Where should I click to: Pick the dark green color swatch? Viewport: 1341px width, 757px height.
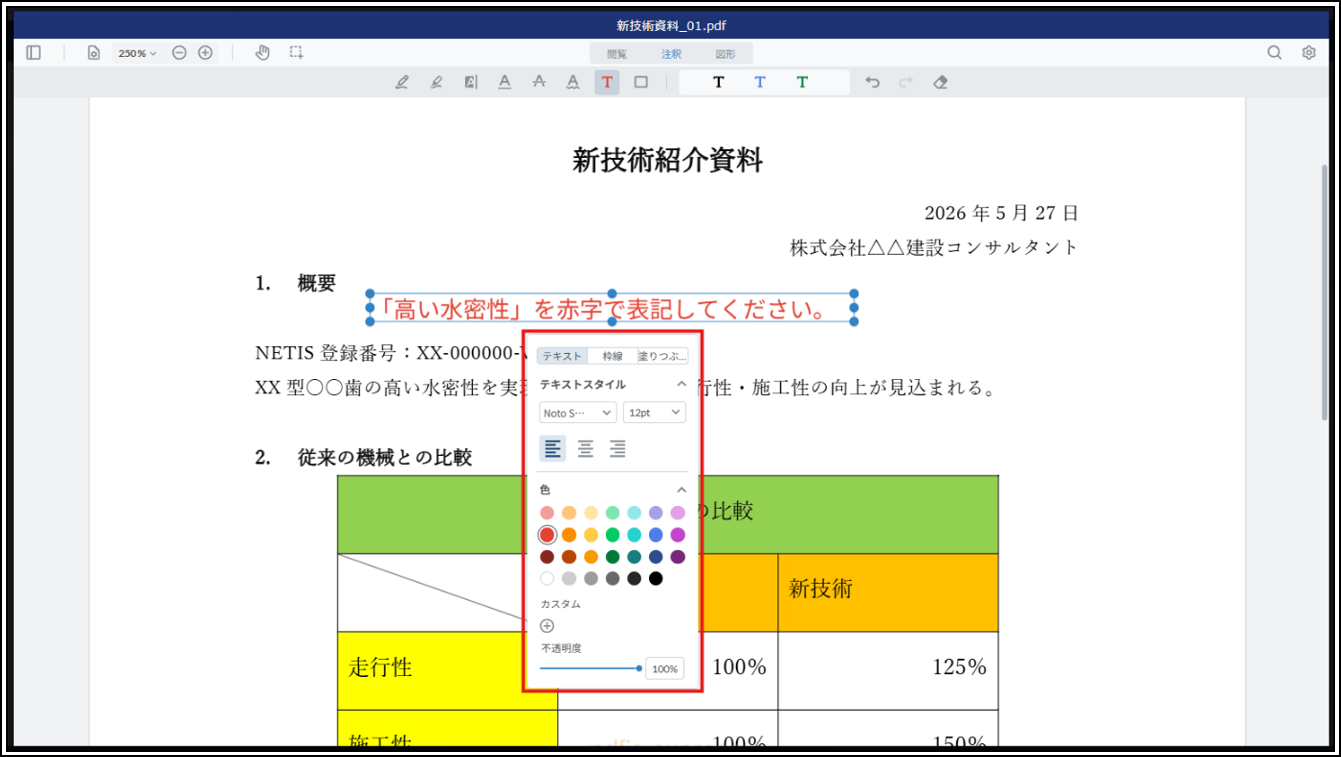(x=612, y=557)
